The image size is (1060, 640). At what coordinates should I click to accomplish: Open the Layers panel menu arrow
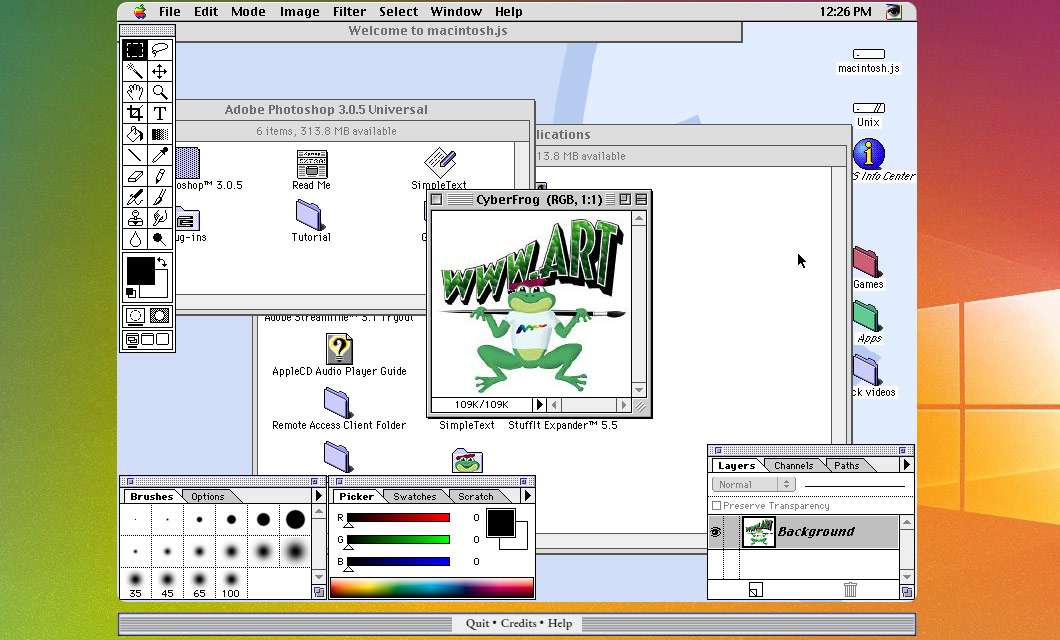pos(907,465)
